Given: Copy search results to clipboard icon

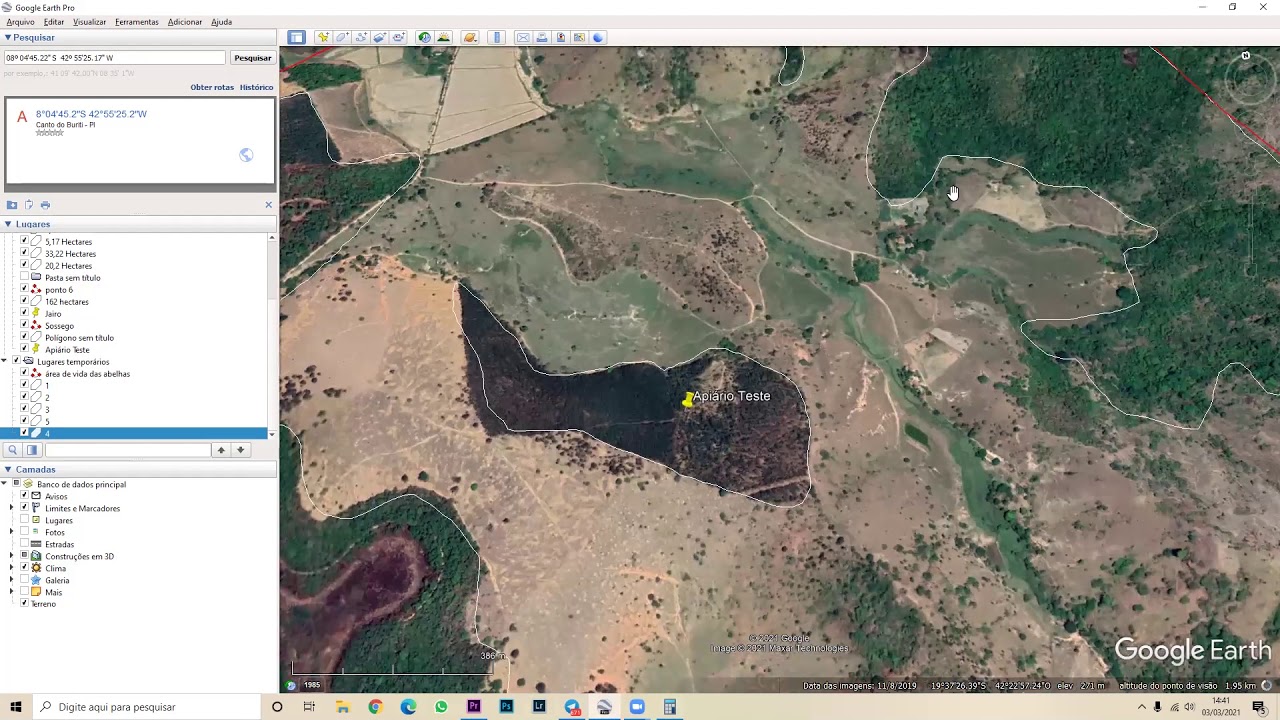Looking at the screenshot, I should point(28,205).
